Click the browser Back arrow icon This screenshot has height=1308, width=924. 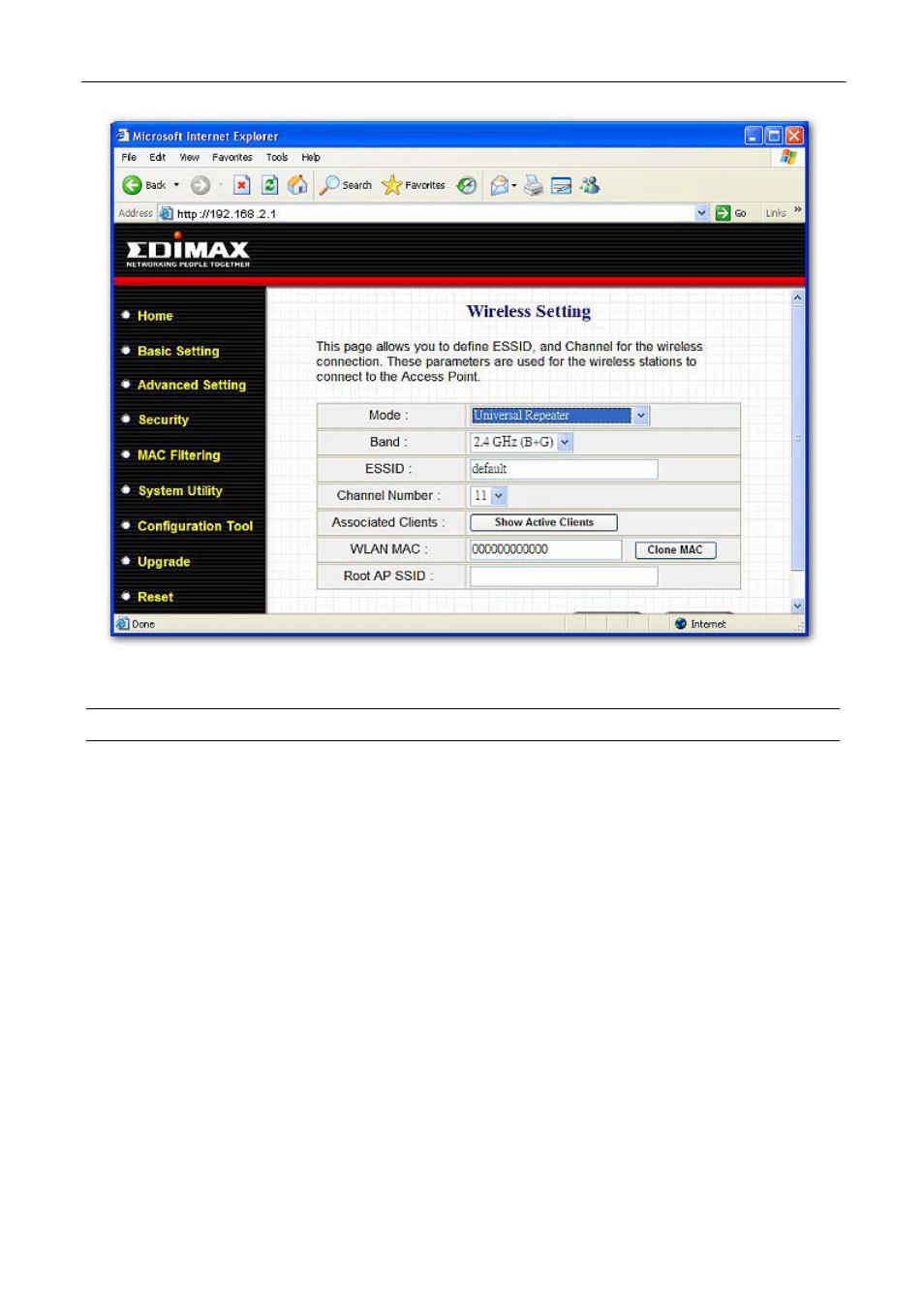(x=133, y=185)
